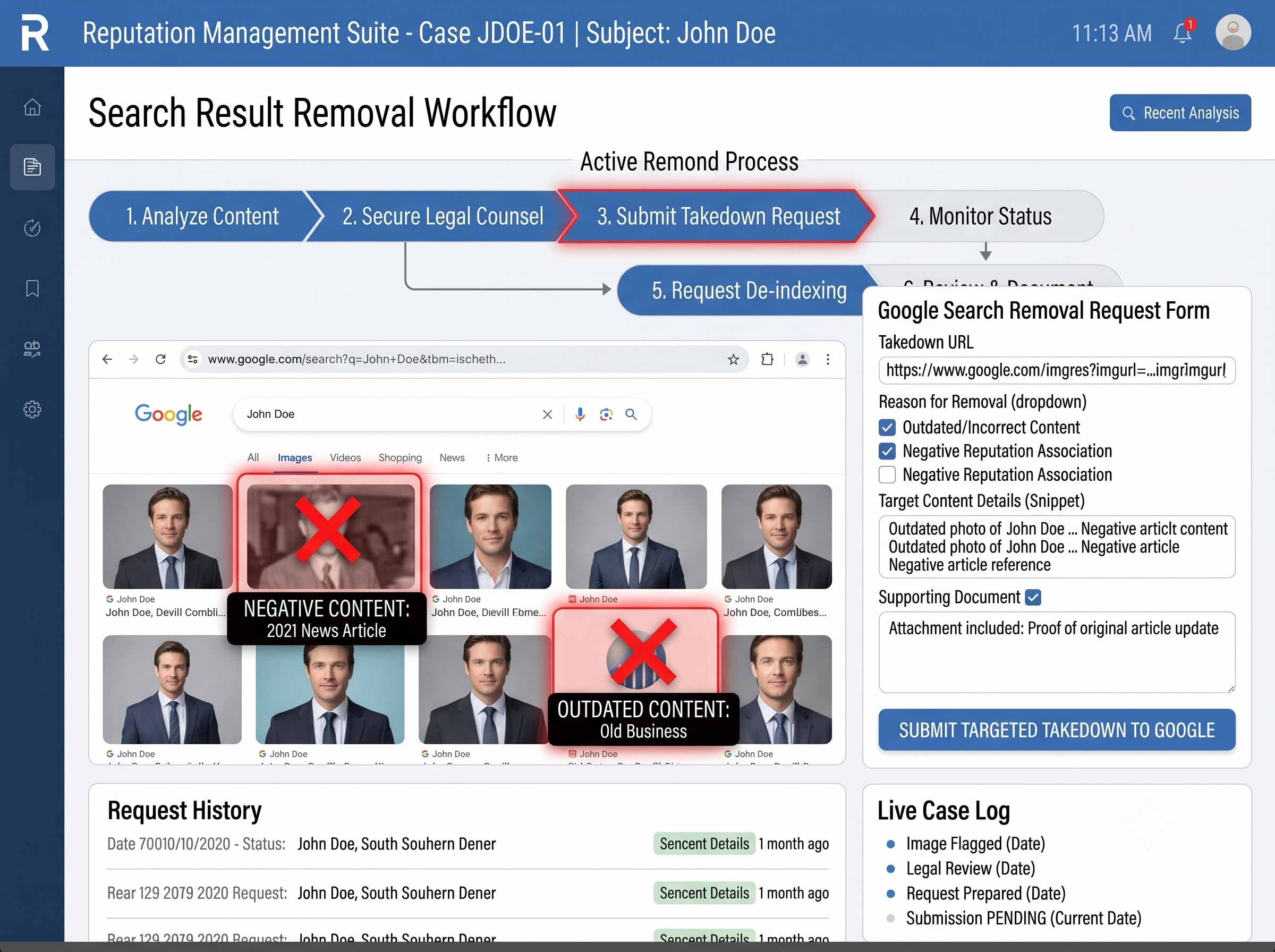The image size is (1275, 952).
Task: Switch to the All search tab
Action: click(x=253, y=457)
